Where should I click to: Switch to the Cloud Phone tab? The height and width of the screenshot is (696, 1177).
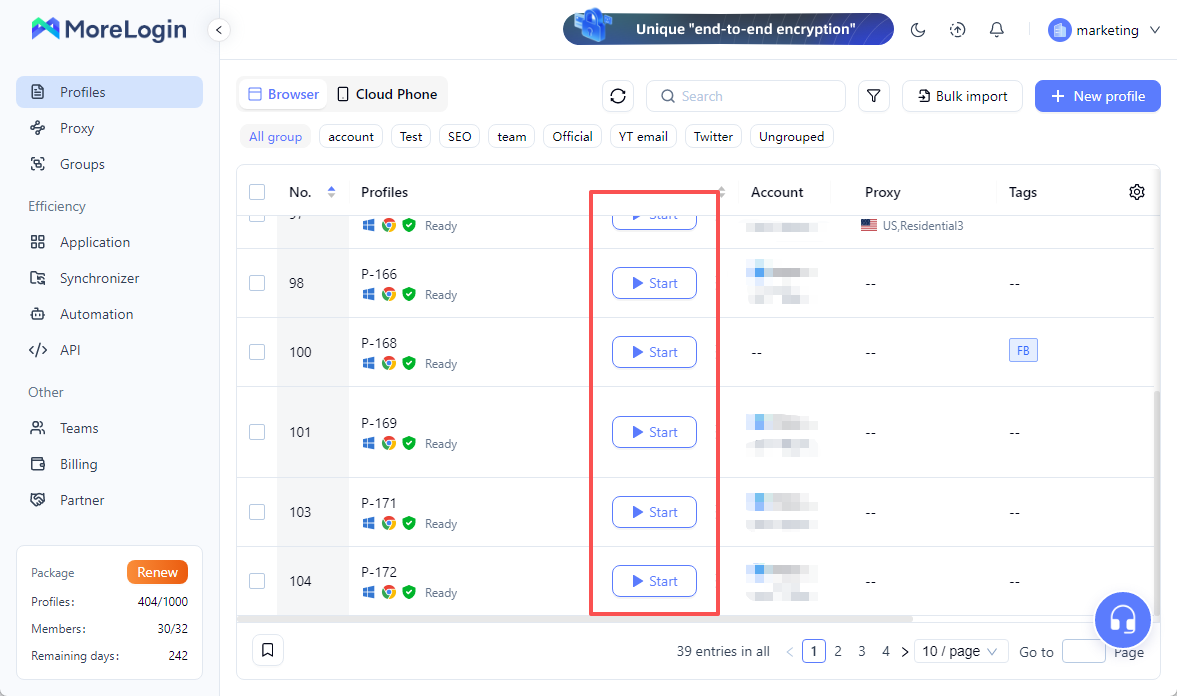click(x=386, y=94)
